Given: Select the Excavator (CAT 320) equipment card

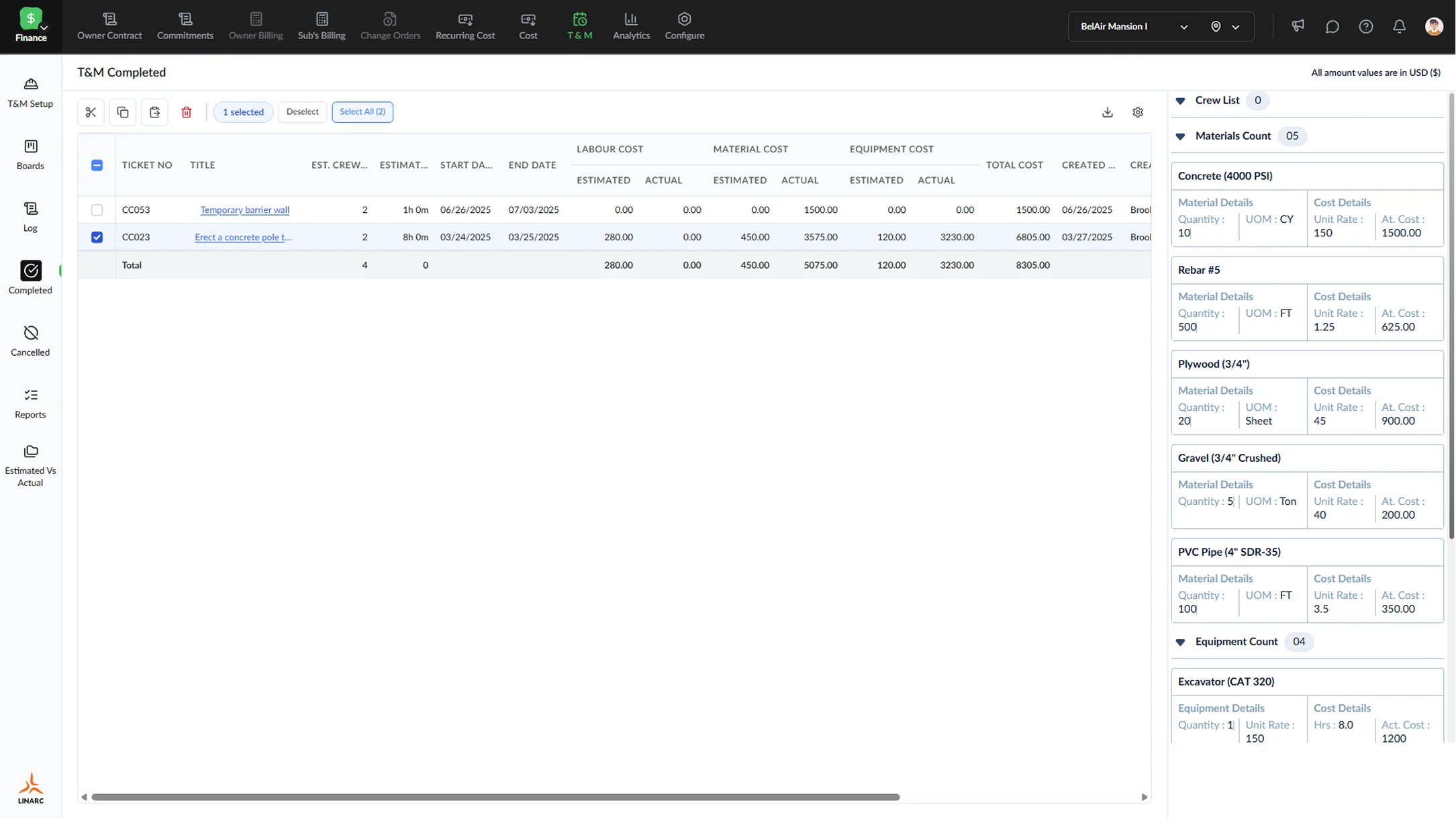Looking at the screenshot, I should point(1307,706).
